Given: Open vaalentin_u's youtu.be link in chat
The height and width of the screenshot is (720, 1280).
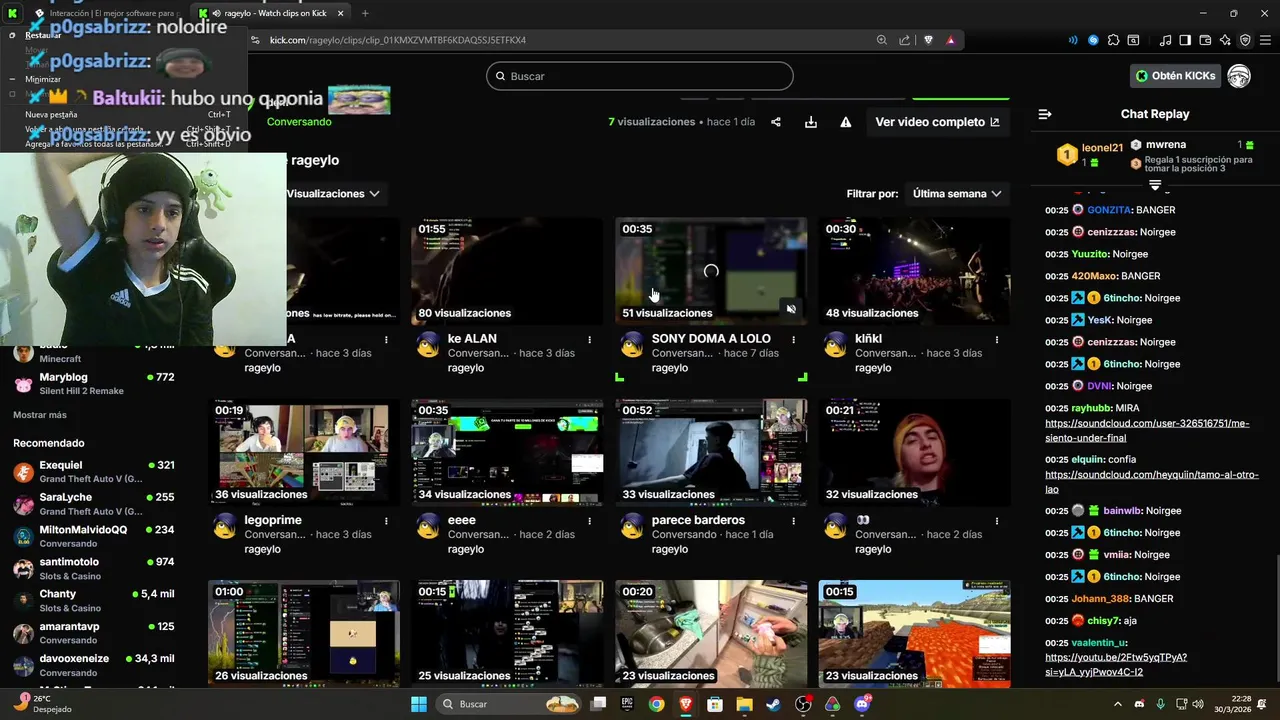Looking at the screenshot, I should 1116,665.
